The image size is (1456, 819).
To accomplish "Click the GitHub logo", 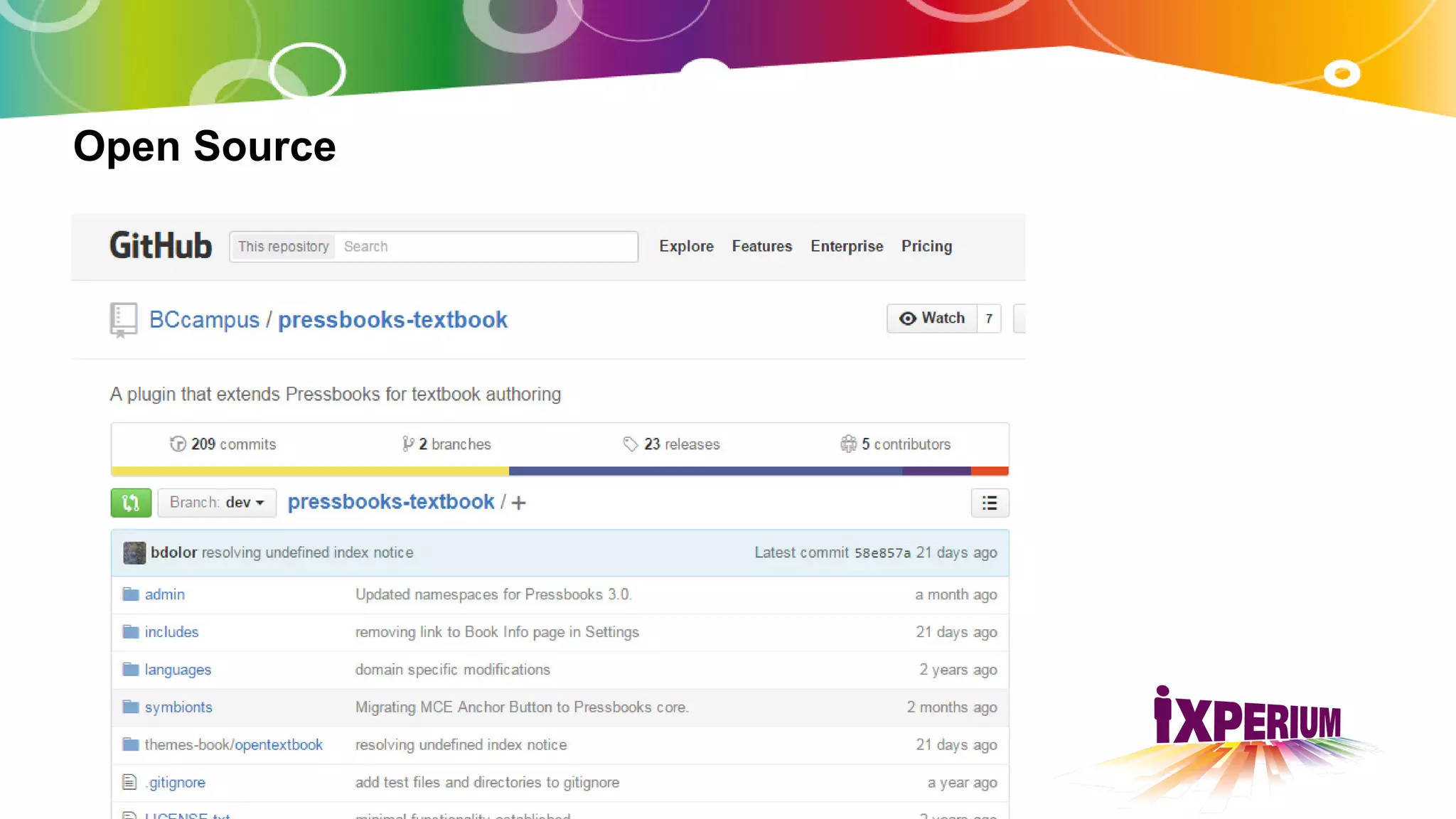I will [161, 246].
